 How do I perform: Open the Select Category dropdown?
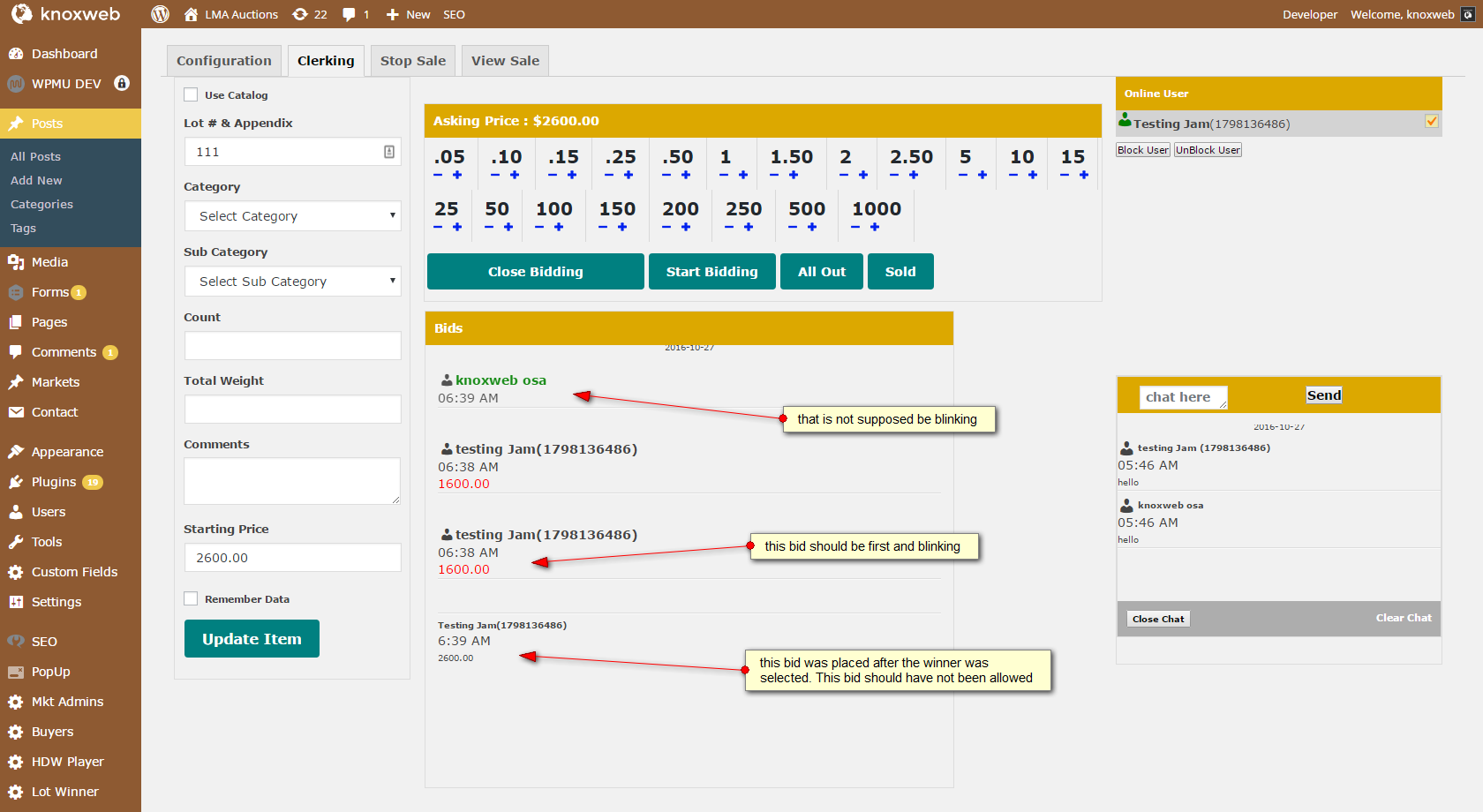(x=292, y=216)
